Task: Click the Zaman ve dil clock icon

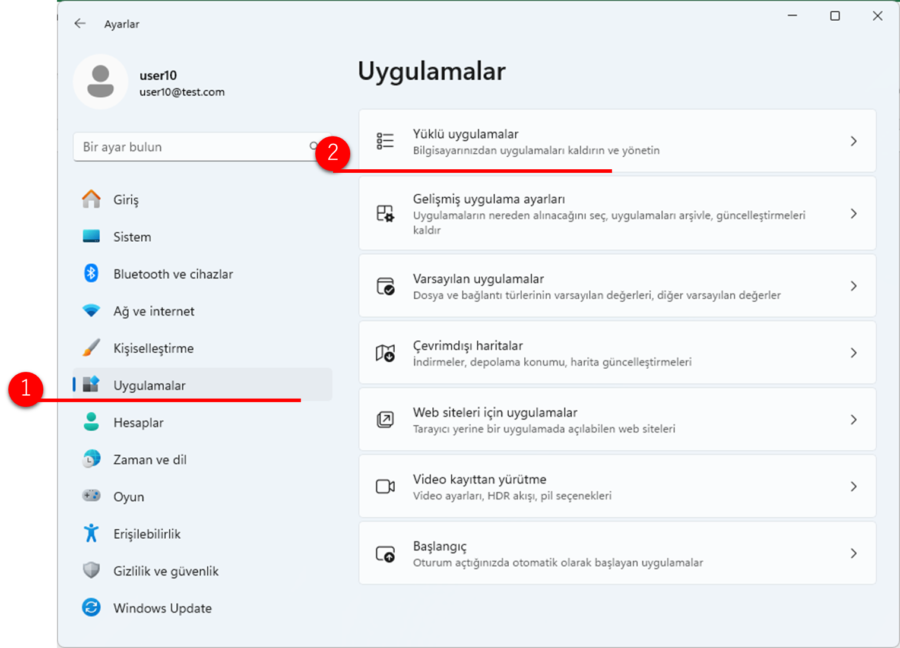Action: point(91,459)
